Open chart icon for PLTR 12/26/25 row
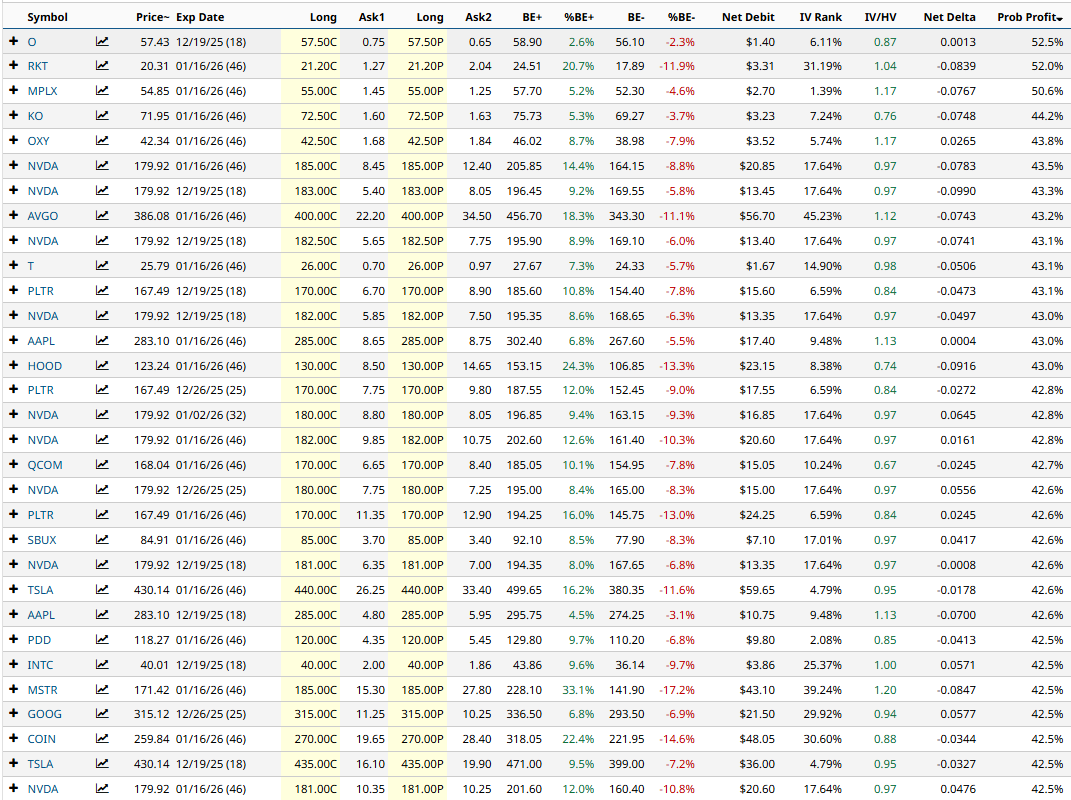Image resolution: width=1071 pixels, height=800 pixels. tap(102, 390)
